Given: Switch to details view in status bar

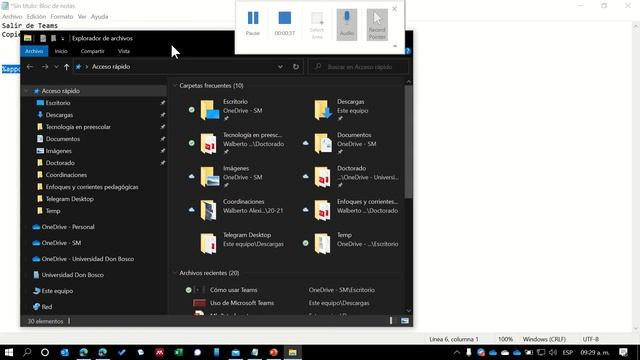Looking at the screenshot, I should click(x=391, y=321).
